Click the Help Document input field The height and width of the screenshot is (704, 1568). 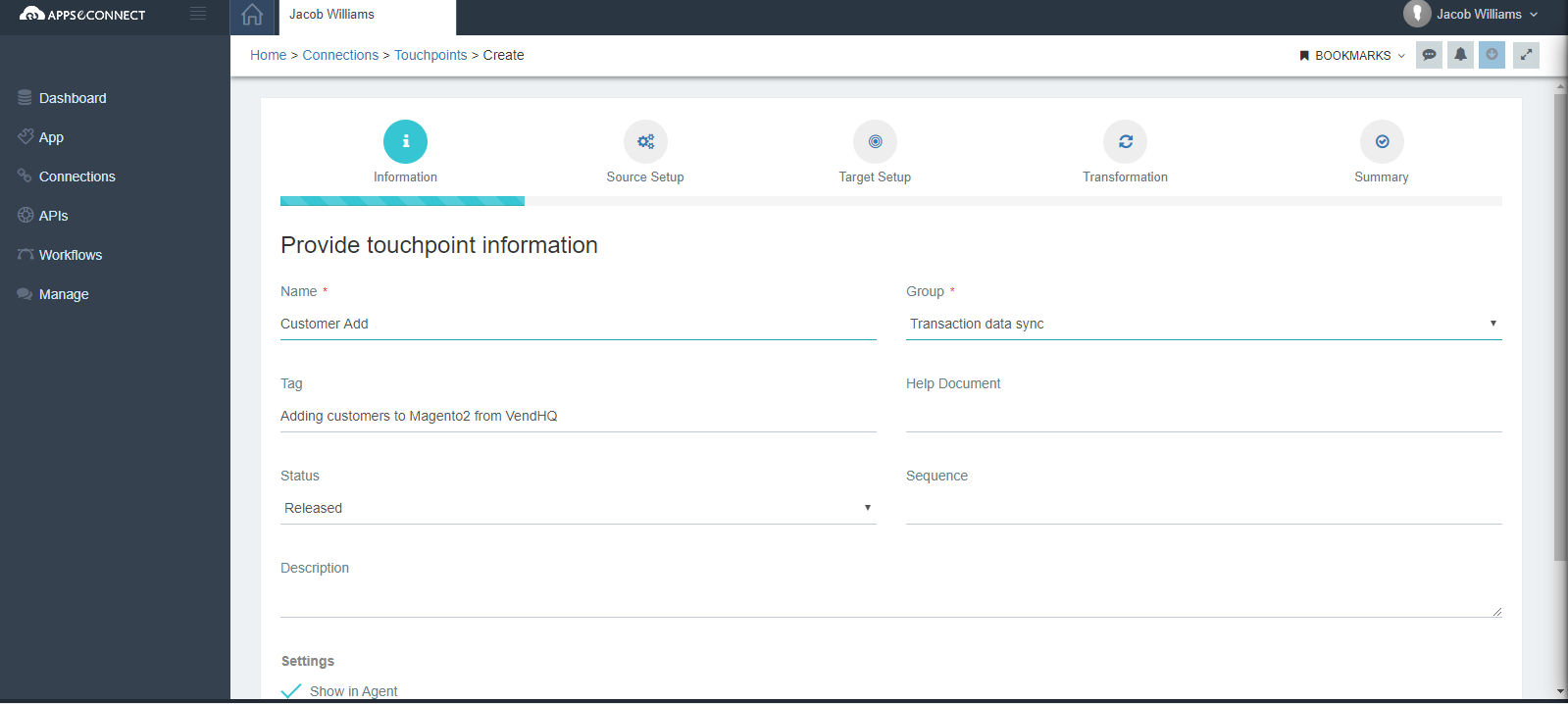tap(1203, 416)
